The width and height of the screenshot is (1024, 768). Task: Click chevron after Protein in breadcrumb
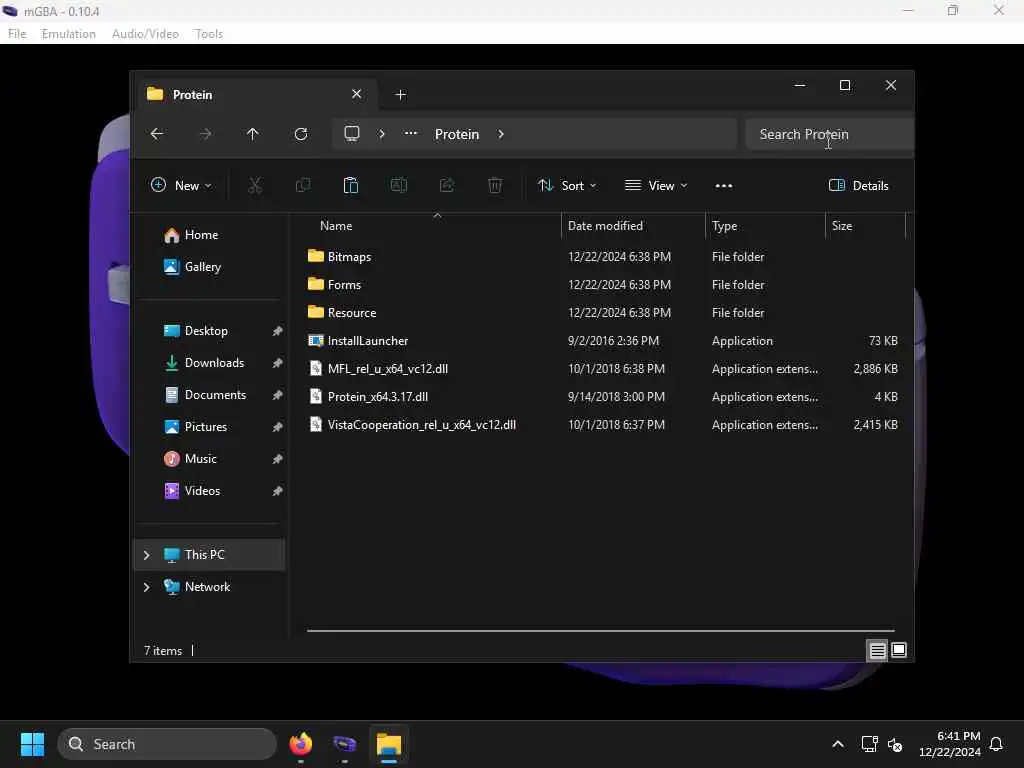click(501, 134)
